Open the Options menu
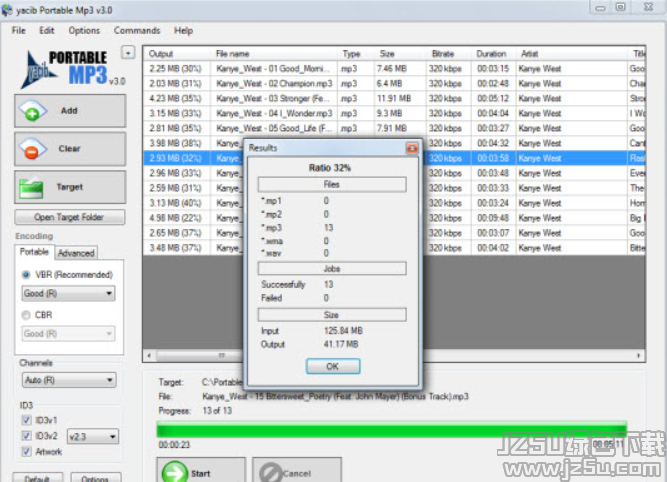Image resolution: width=667 pixels, height=482 pixels. (x=84, y=31)
